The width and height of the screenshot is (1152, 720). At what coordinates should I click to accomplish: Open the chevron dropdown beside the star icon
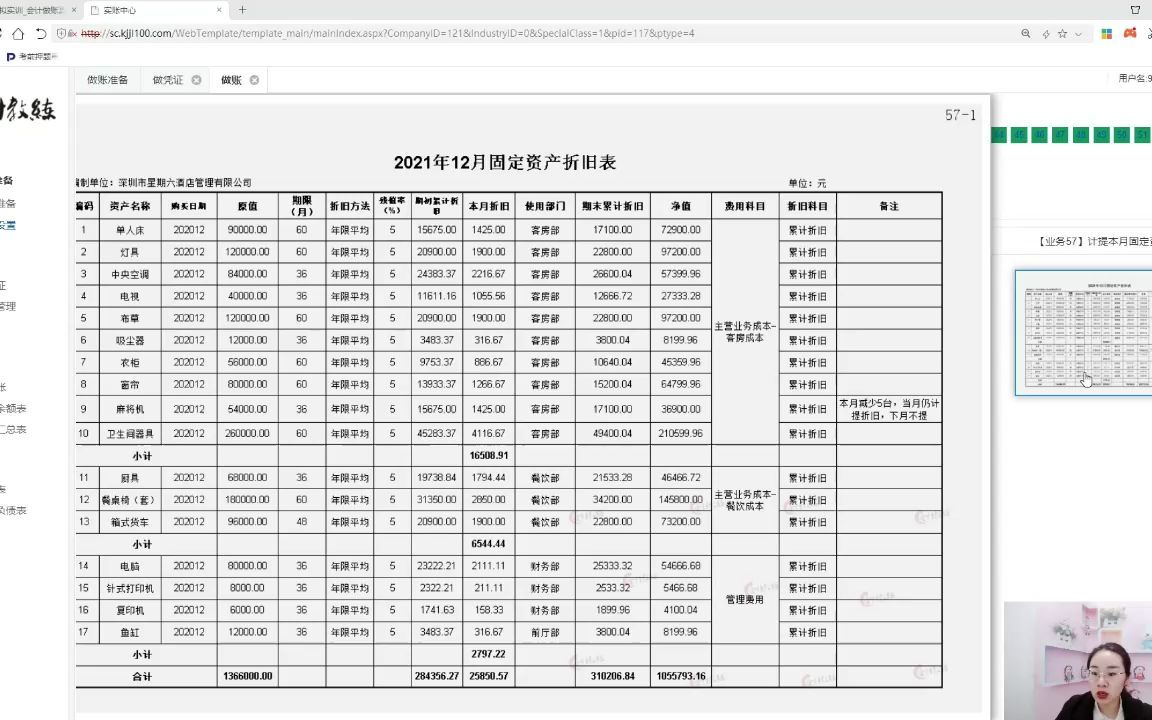(x=1077, y=33)
